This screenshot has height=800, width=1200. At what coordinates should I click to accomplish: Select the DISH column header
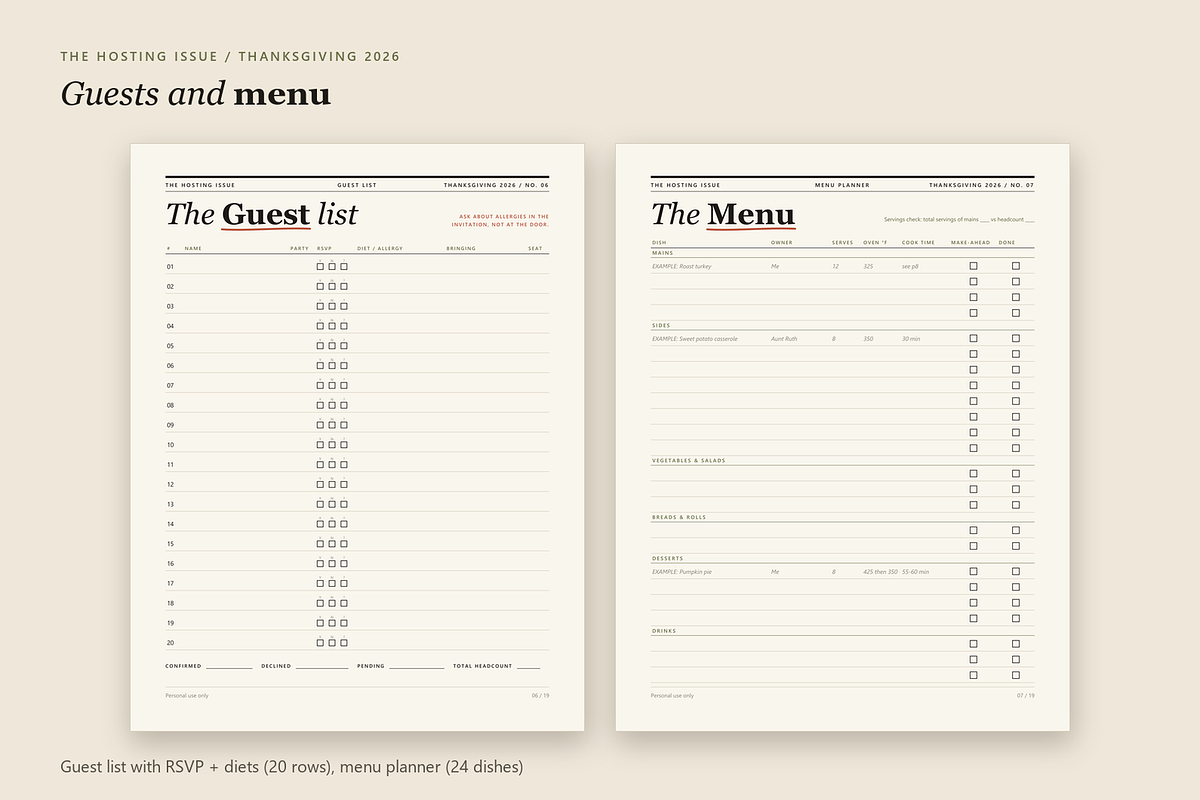[x=658, y=242]
